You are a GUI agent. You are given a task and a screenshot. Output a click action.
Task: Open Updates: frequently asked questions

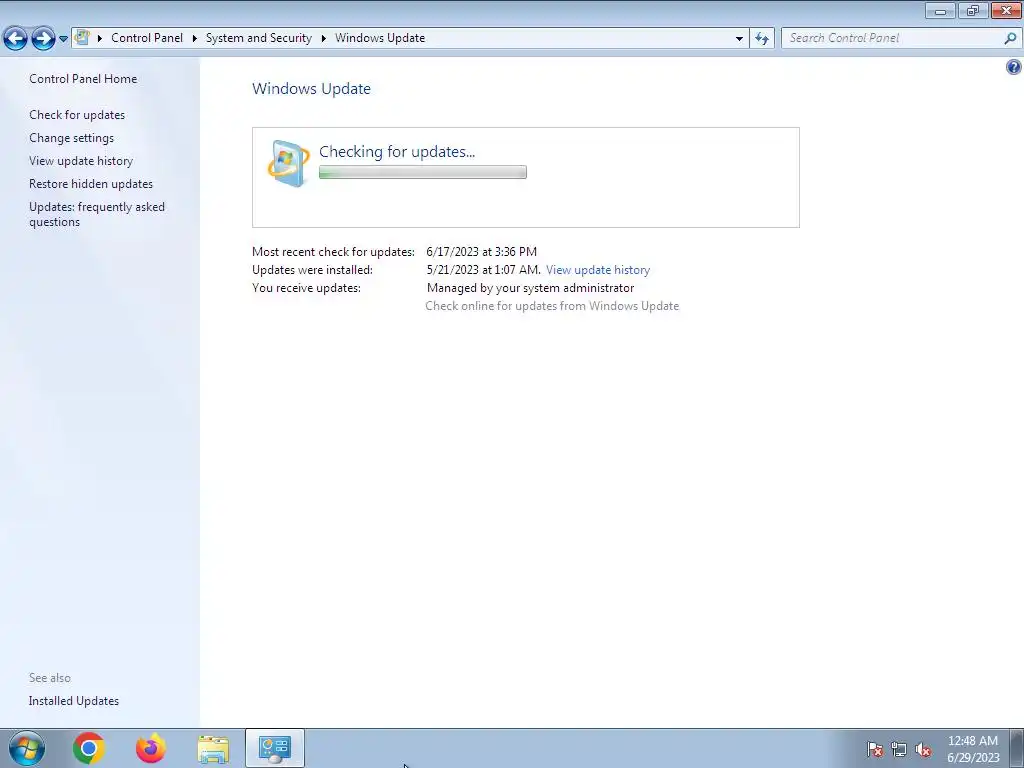(x=97, y=214)
